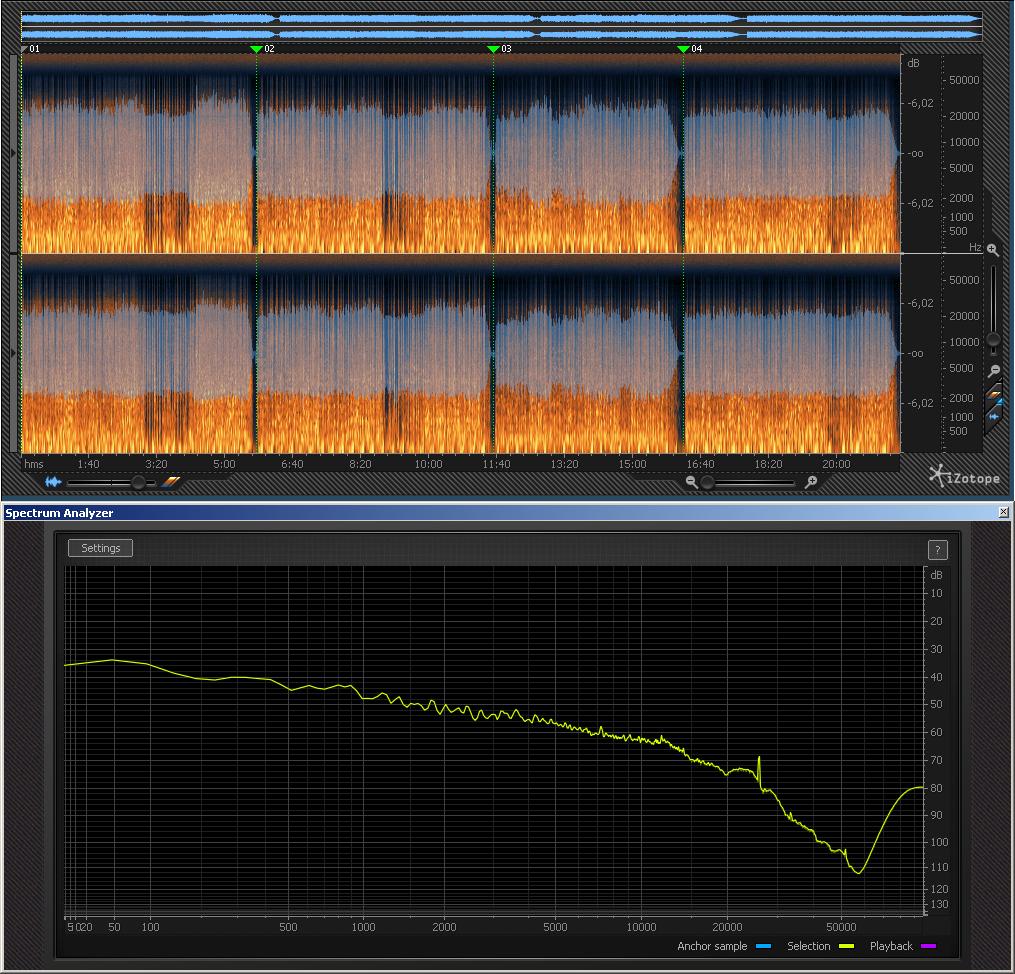Toggle the upper channel selector arrow
Screen dimensions: 1015x974
click(14, 153)
